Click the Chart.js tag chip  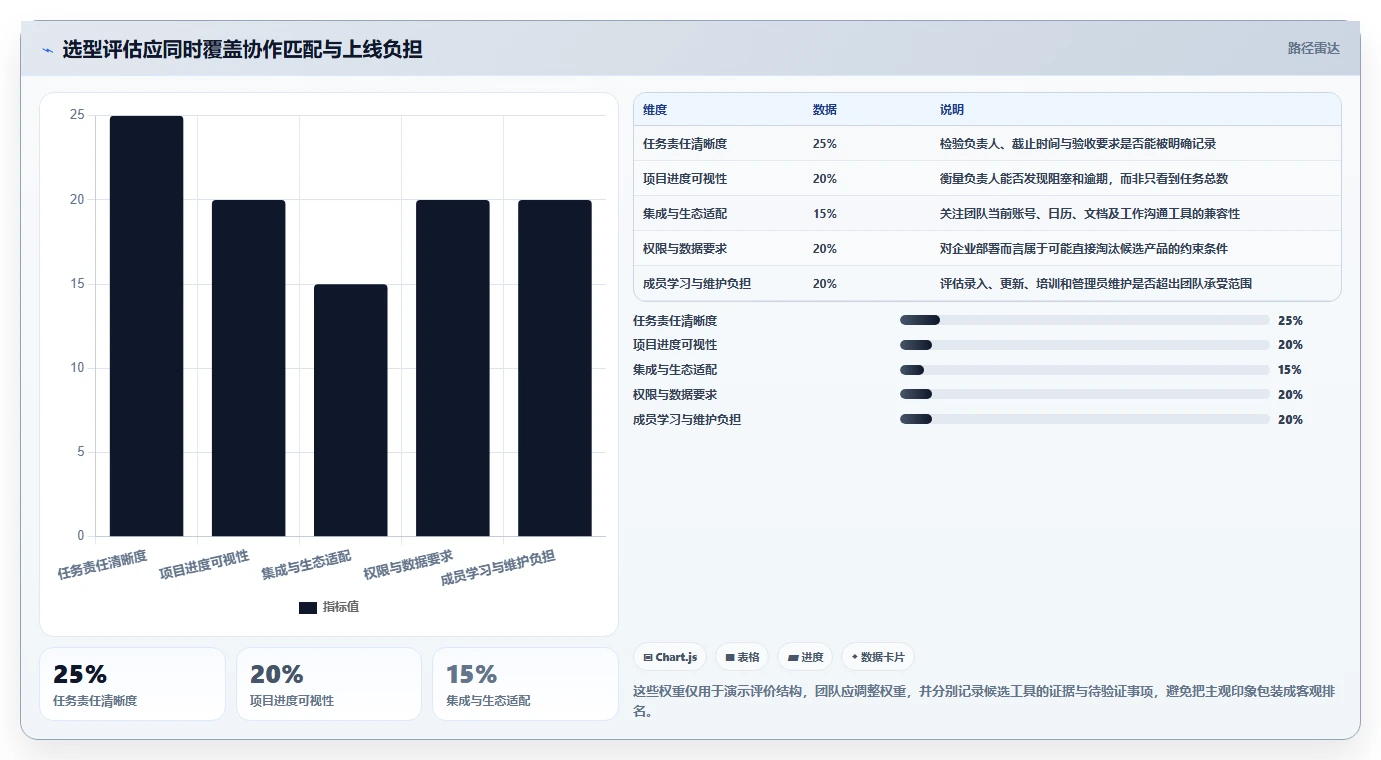pos(670,657)
